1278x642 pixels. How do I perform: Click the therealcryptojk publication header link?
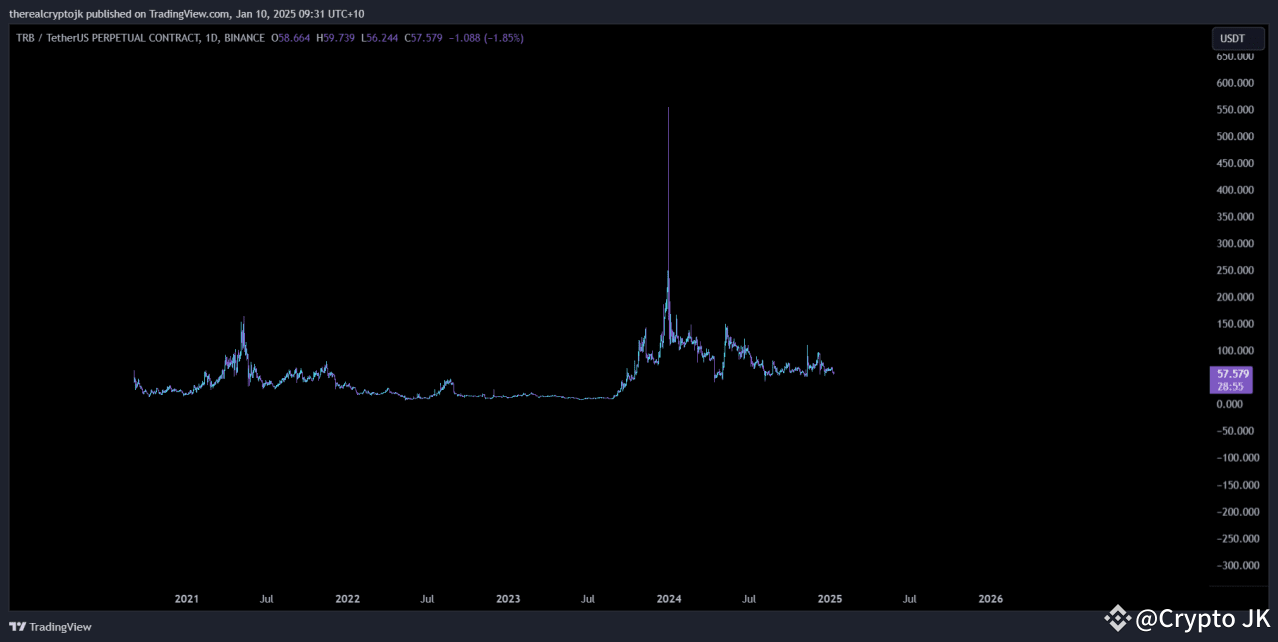tap(42, 13)
